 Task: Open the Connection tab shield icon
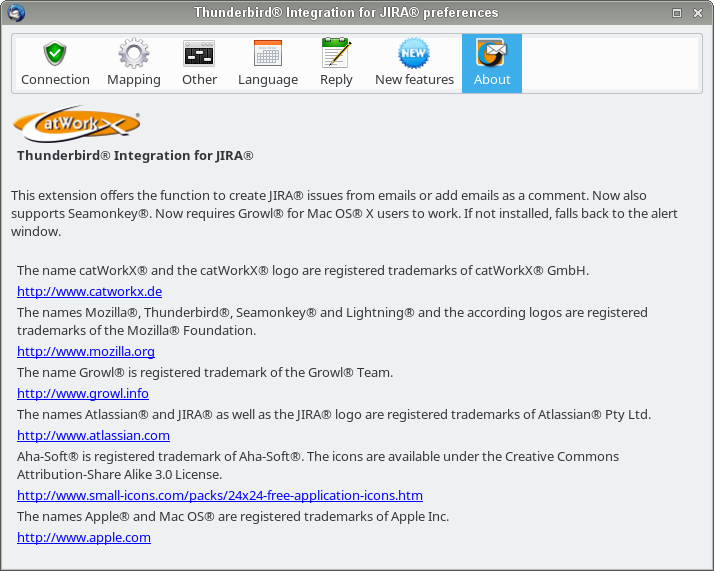[55, 53]
